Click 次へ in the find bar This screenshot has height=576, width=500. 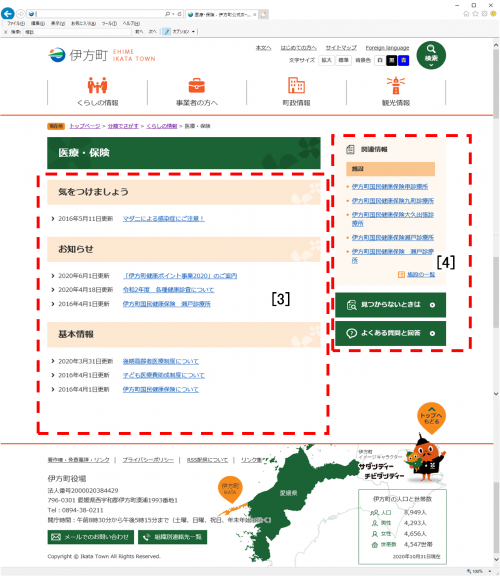tap(152, 32)
